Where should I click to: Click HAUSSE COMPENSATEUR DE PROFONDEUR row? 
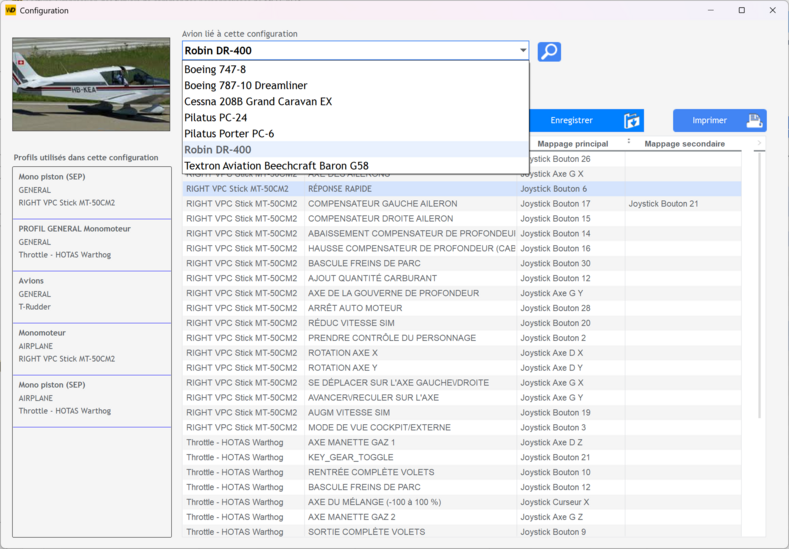click(x=462, y=249)
